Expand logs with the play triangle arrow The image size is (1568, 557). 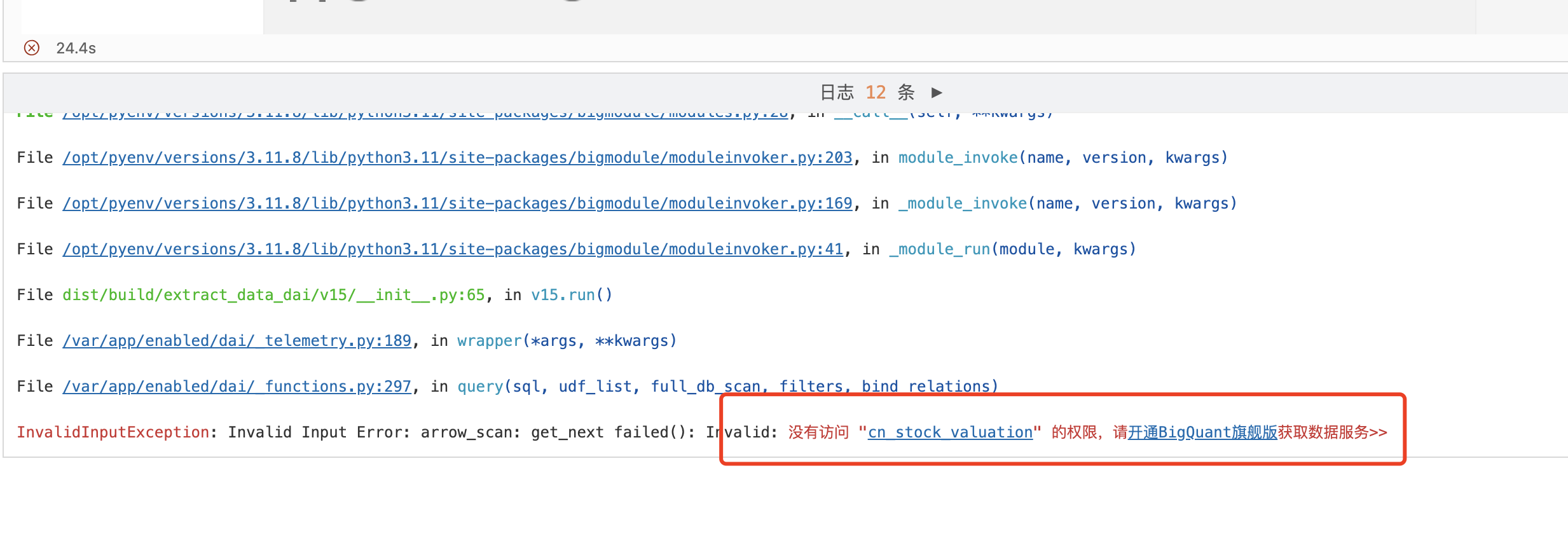point(937,93)
